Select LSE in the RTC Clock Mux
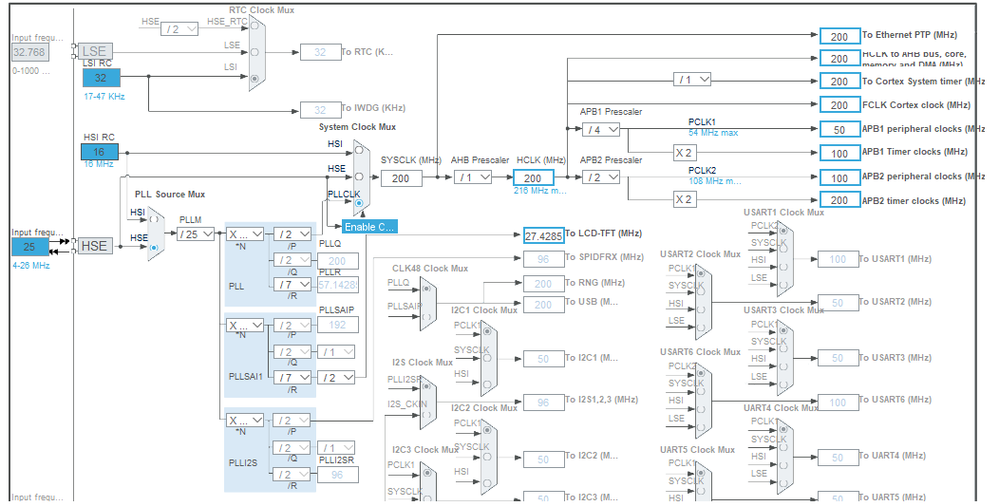The height and width of the screenshot is (504, 999). 255,52
